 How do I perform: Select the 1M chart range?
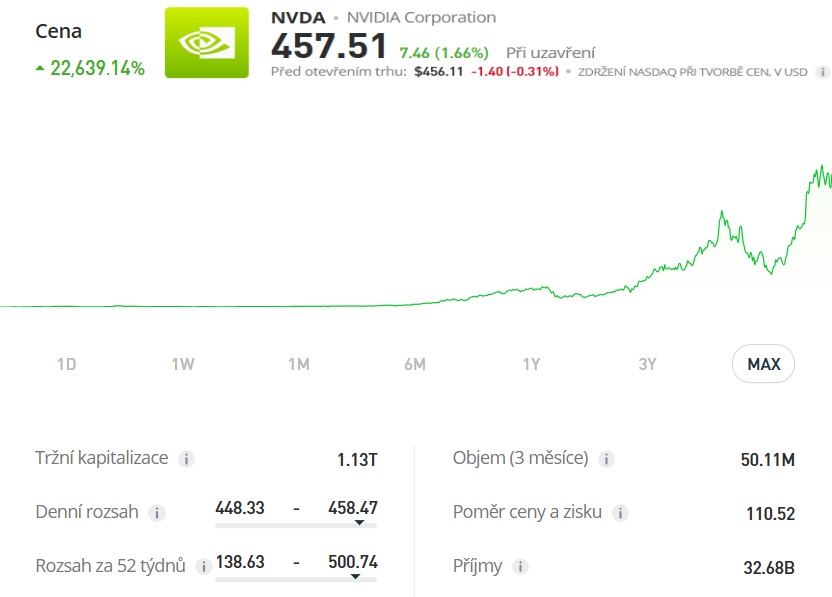(x=299, y=364)
